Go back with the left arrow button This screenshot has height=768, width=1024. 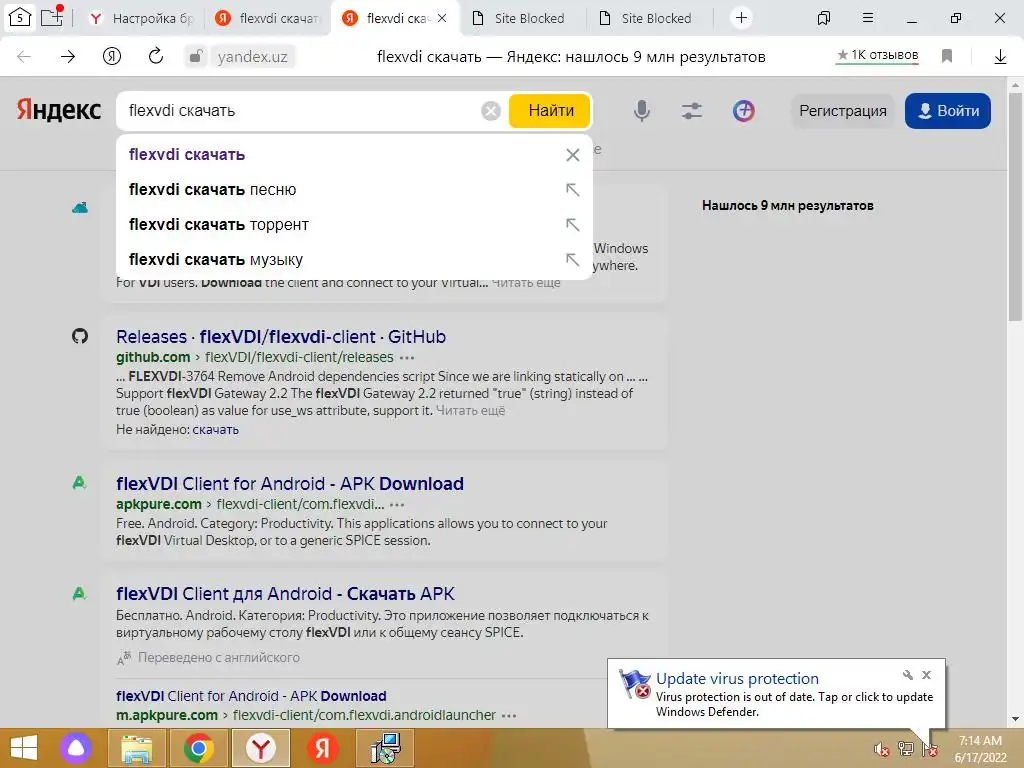pos(24,57)
